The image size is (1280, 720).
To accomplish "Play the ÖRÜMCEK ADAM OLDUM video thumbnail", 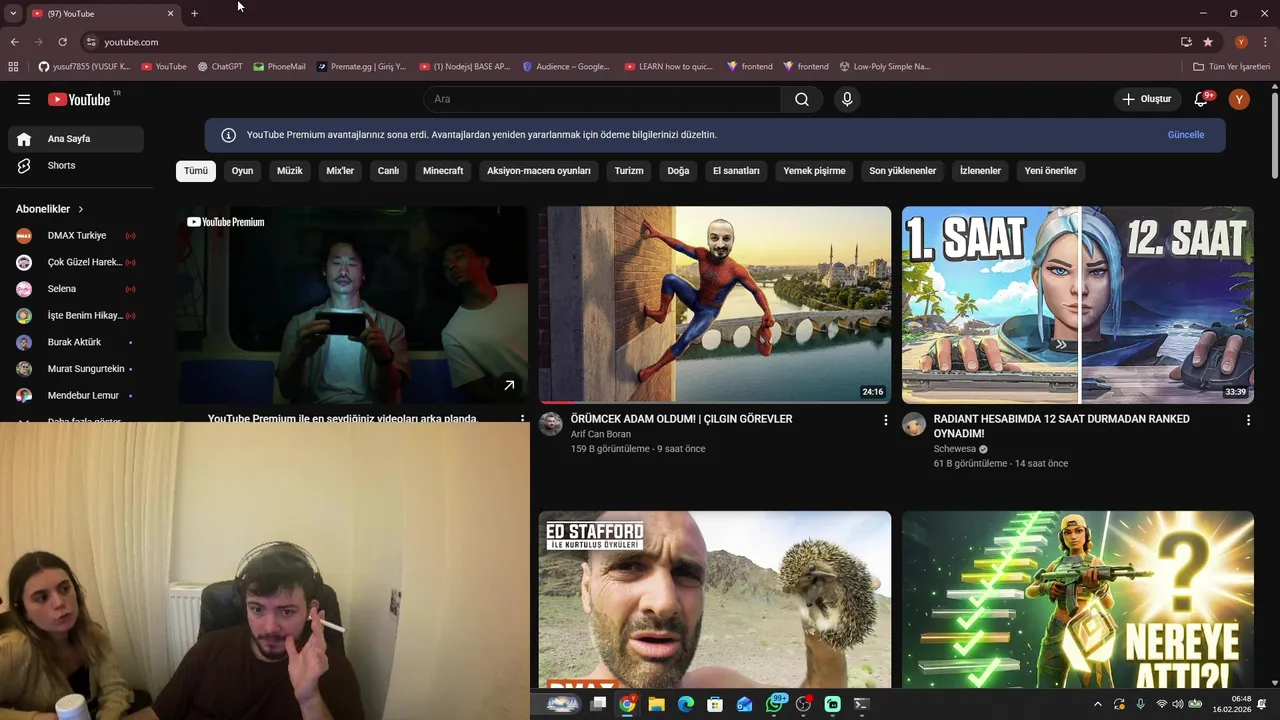I will [x=715, y=305].
